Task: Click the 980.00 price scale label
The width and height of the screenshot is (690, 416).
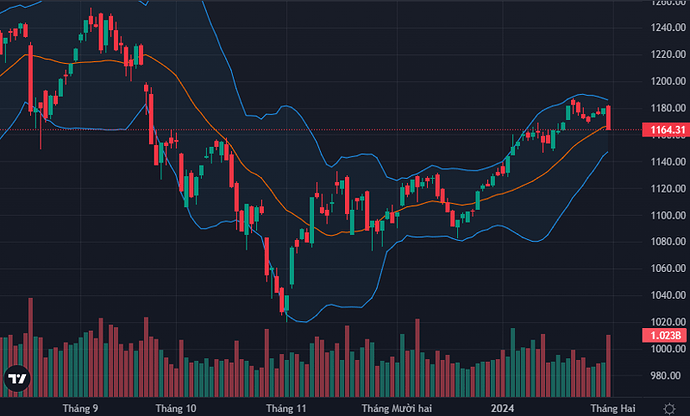Action: (x=664, y=376)
